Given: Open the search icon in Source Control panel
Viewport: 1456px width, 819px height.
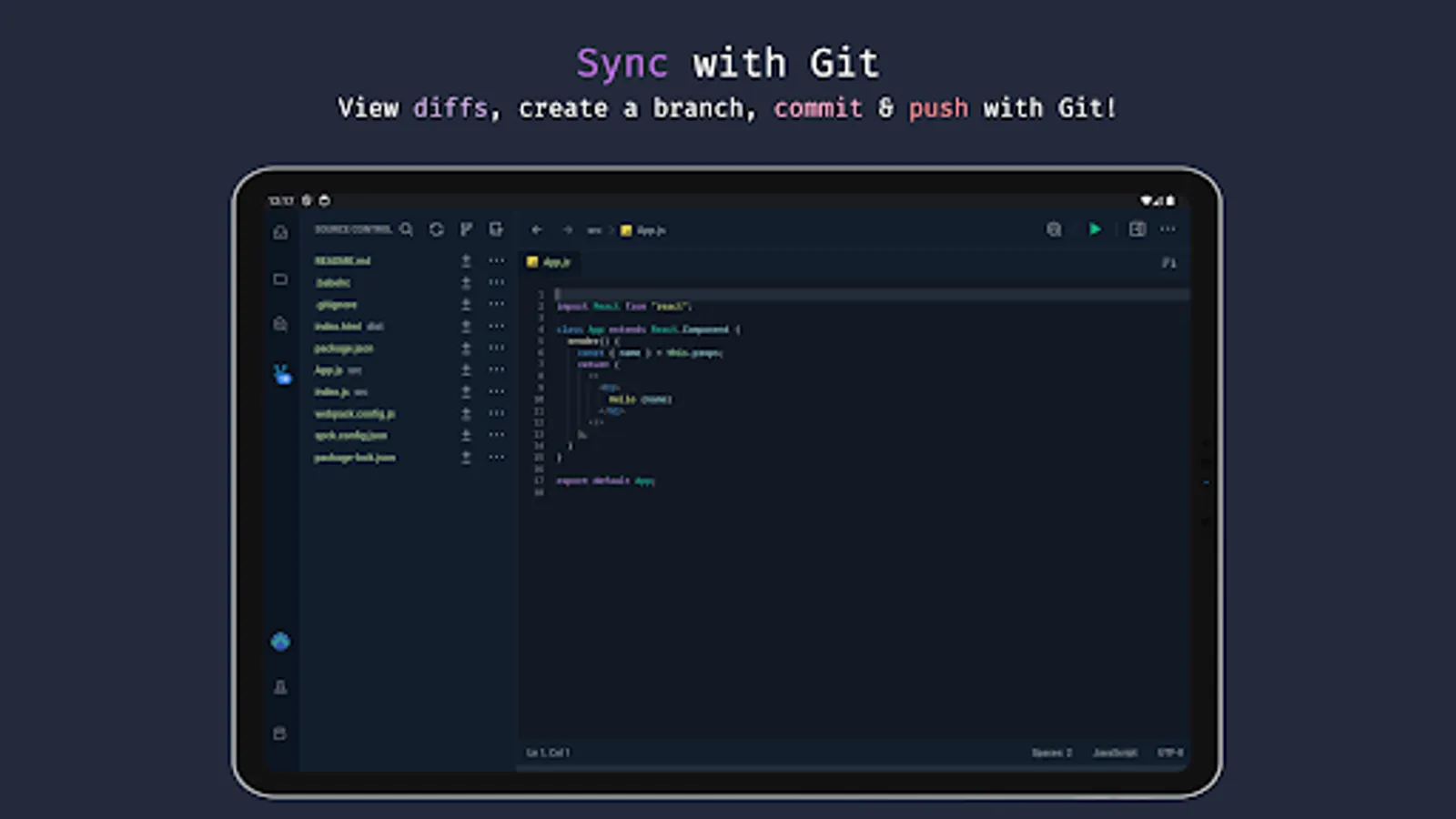Looking at the screenshot, I should point(407,229).
